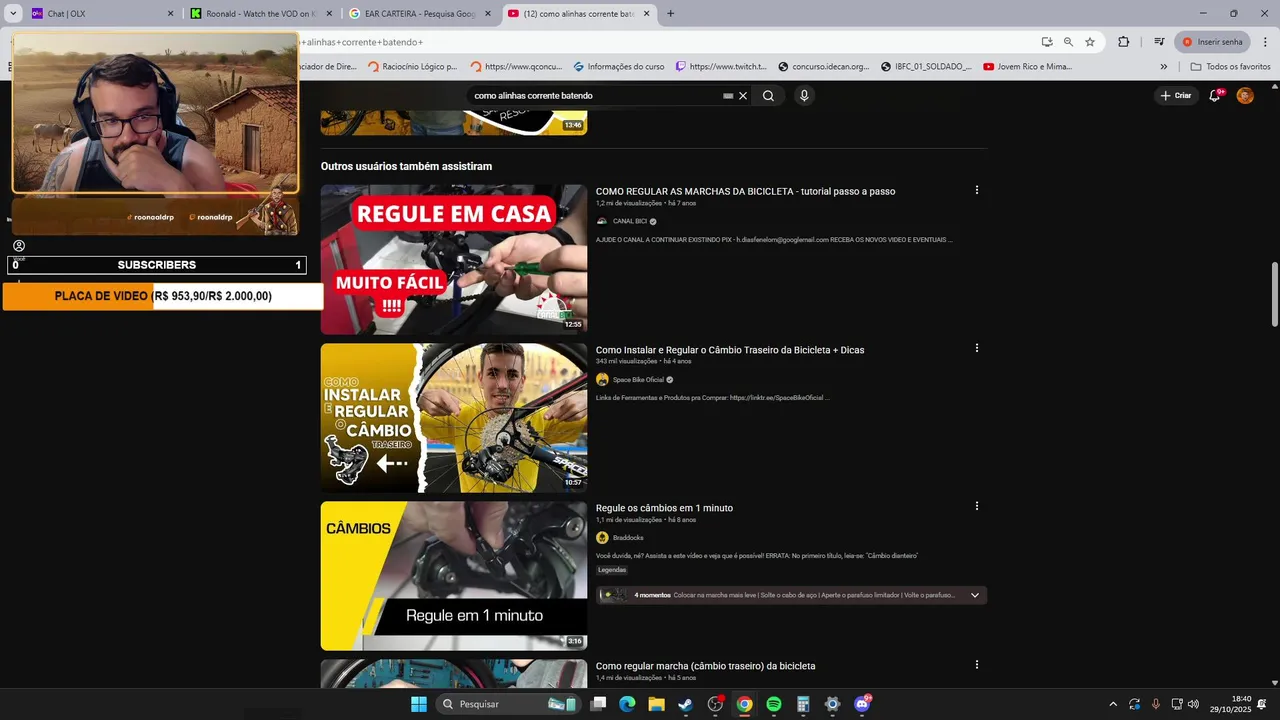The width and height of the screenshot is (1280, 720).
Task: Expand the 4 momentos chapters chevron
Action: point(975,595)
